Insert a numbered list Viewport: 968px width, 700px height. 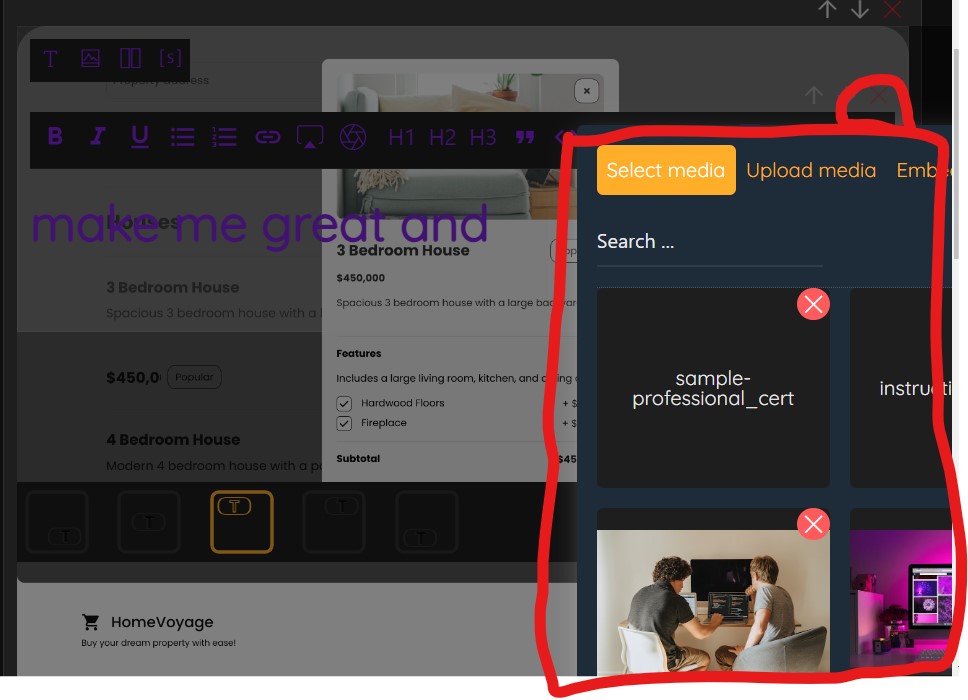point(224,136)
